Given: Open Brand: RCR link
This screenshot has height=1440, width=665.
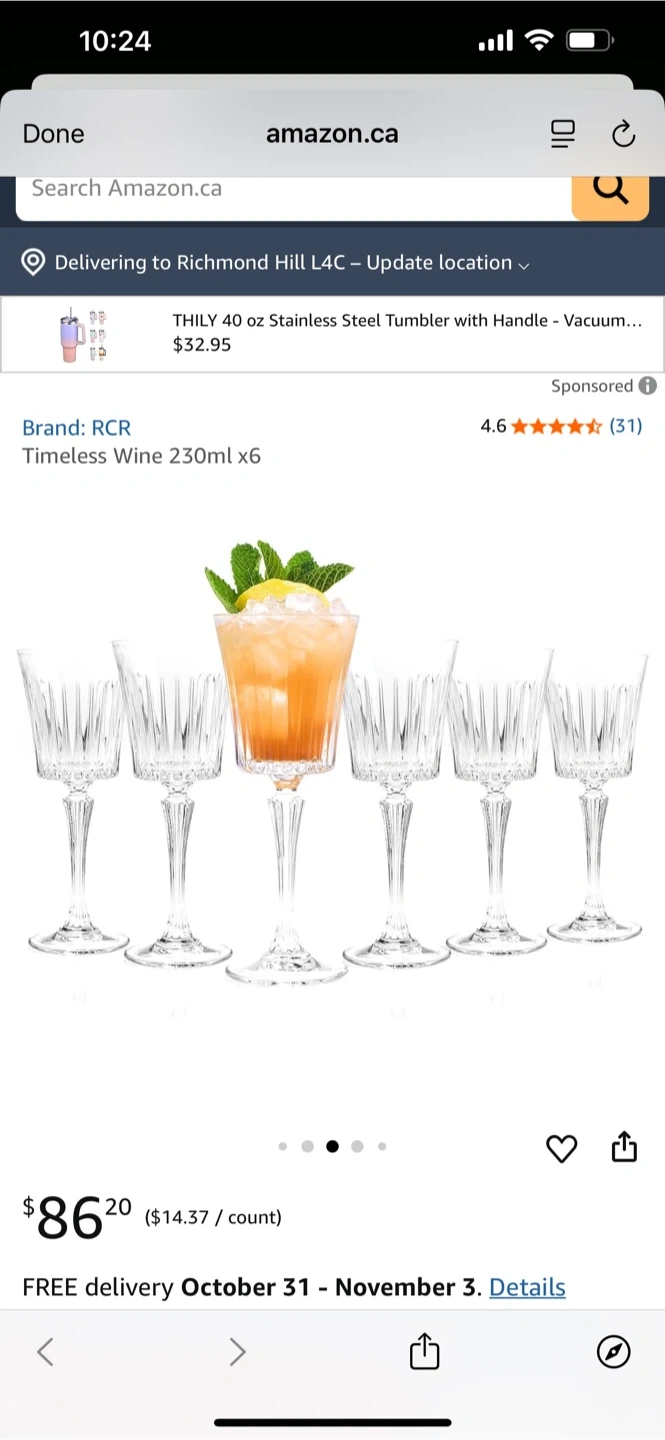Looking at the screenshot, I should tap(77, 427).
